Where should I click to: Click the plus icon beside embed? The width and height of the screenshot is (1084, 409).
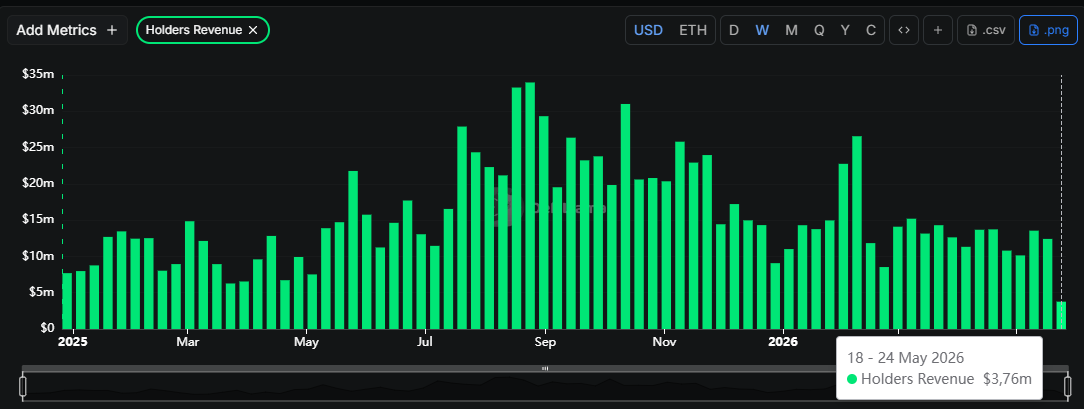937,30
